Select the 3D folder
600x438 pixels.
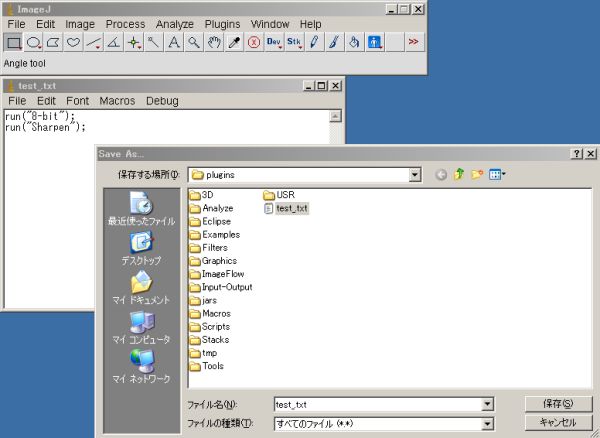point(201,195)
